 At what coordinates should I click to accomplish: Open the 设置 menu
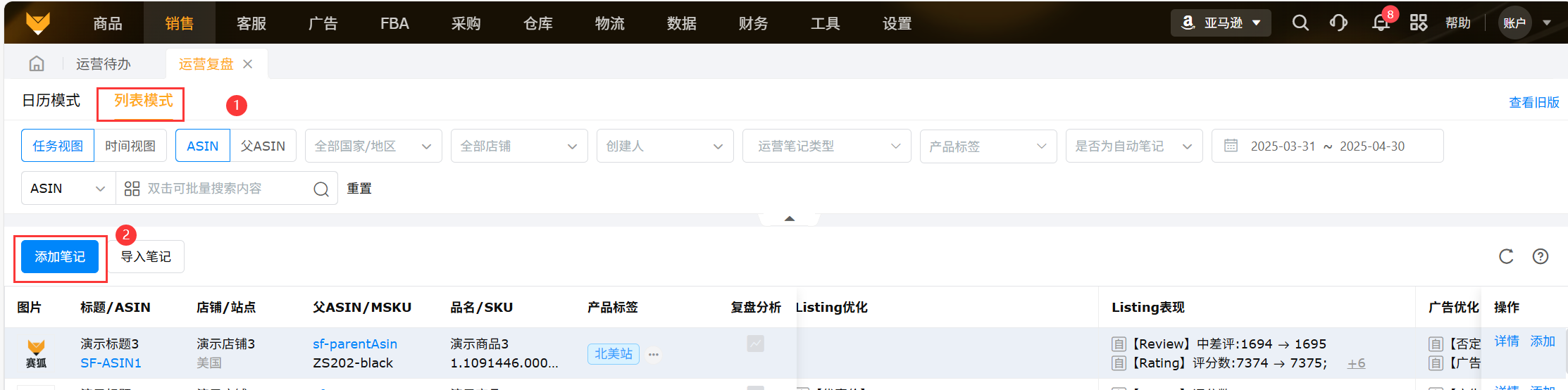[897, 23]
